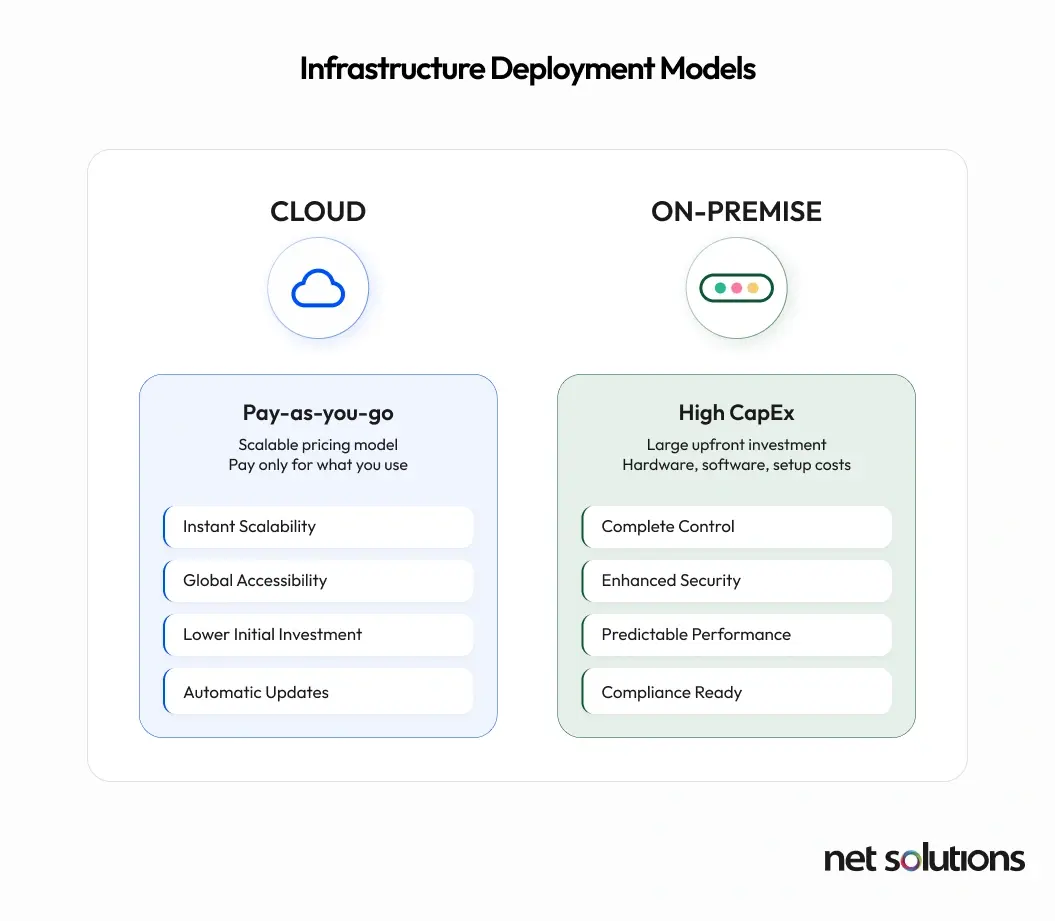
Task: Click the CLOUD heading
Action: click(318, 211)
